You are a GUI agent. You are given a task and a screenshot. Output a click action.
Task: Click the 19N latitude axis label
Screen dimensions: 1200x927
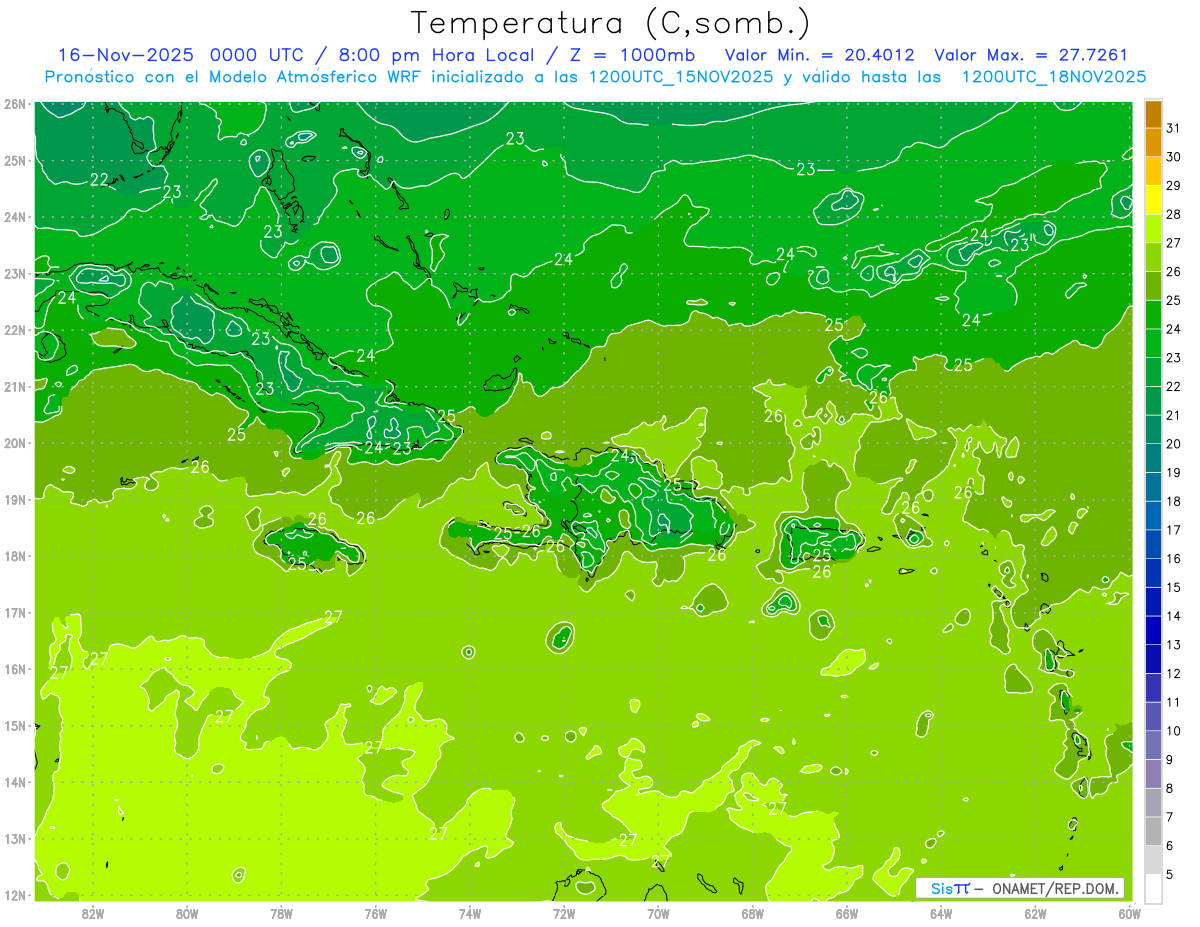coord(14,499)
